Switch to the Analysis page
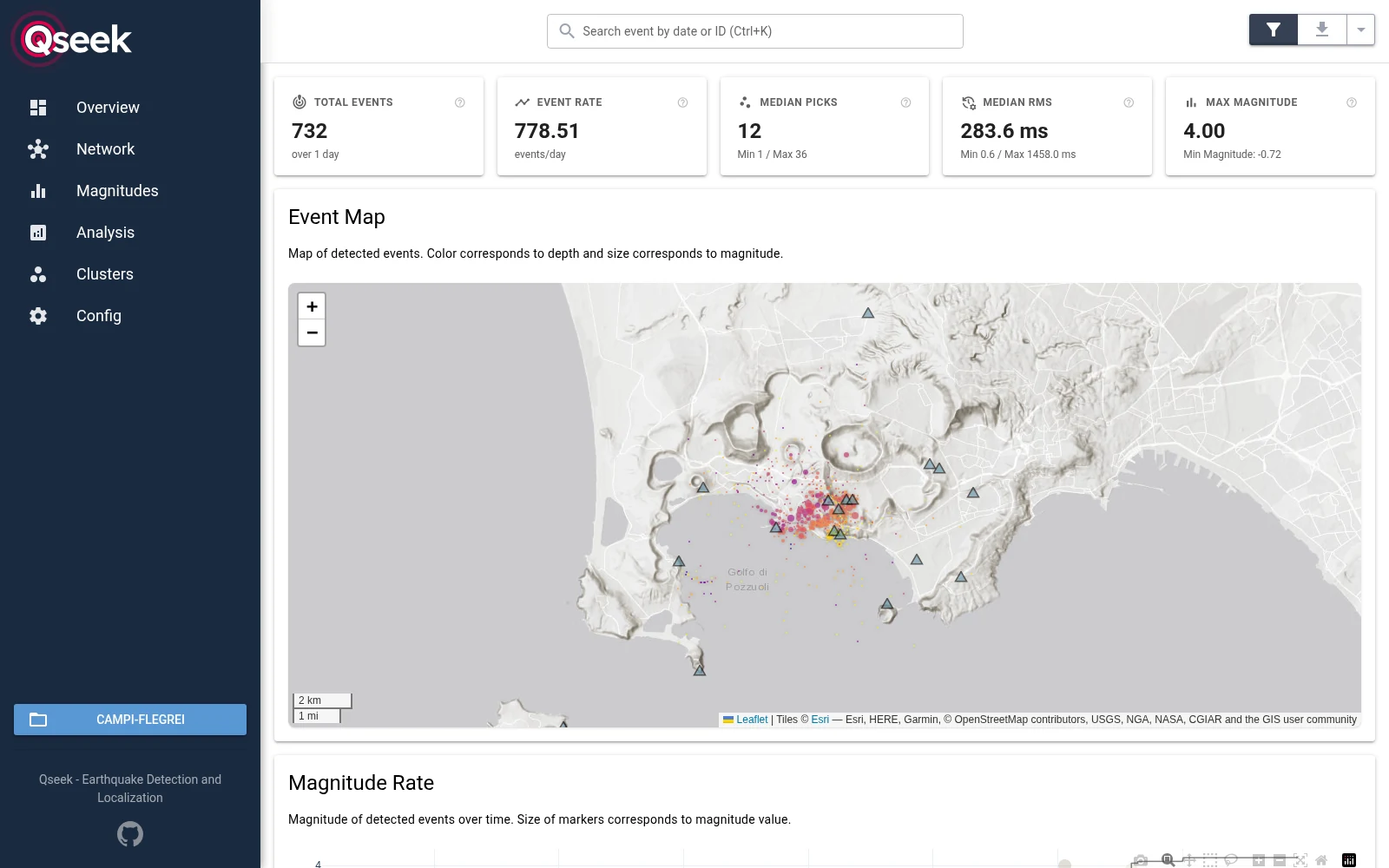This screenshot has width=1389, height=868. 130,233
